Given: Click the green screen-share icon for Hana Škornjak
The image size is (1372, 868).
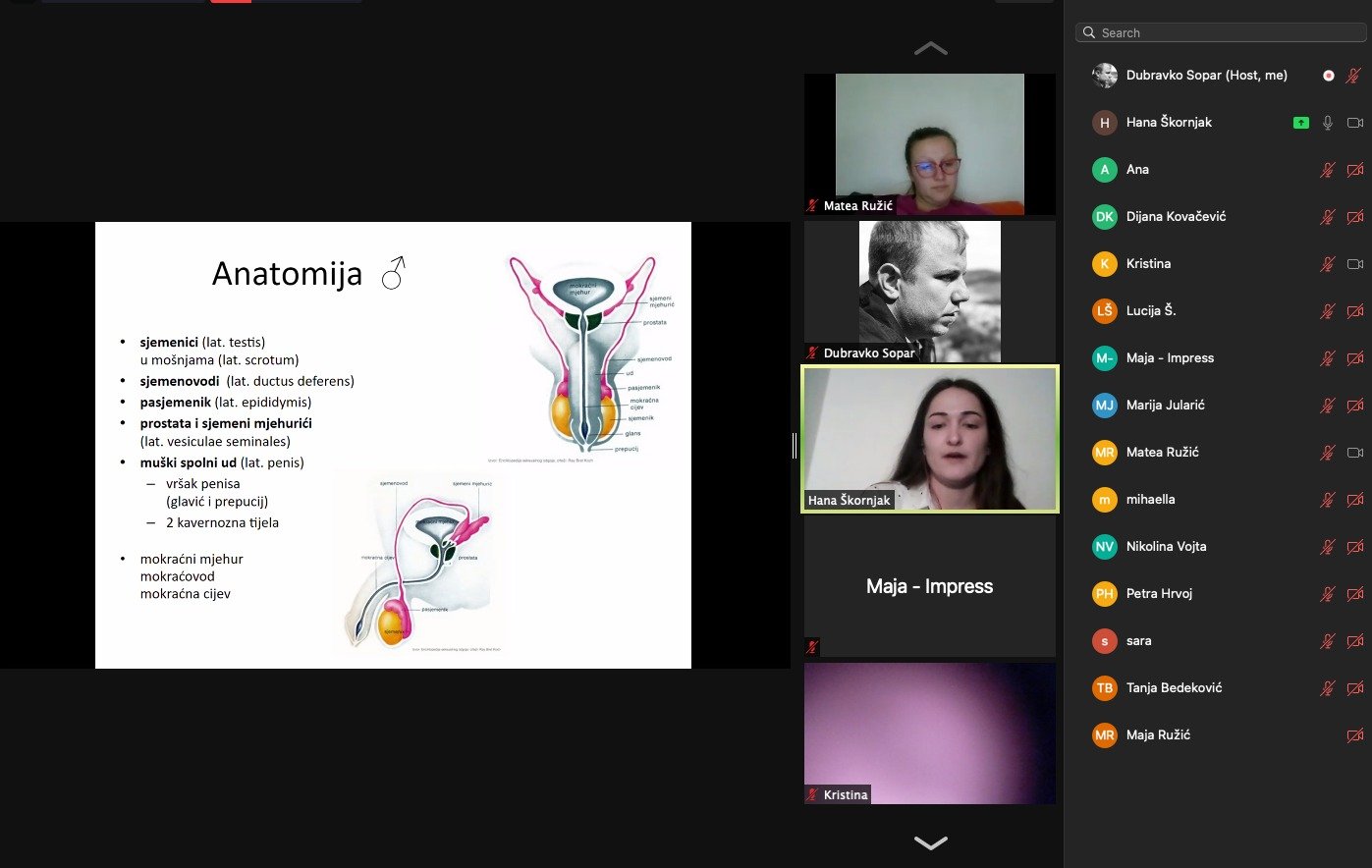Looking at the screenshot, I should point(1301,123).
